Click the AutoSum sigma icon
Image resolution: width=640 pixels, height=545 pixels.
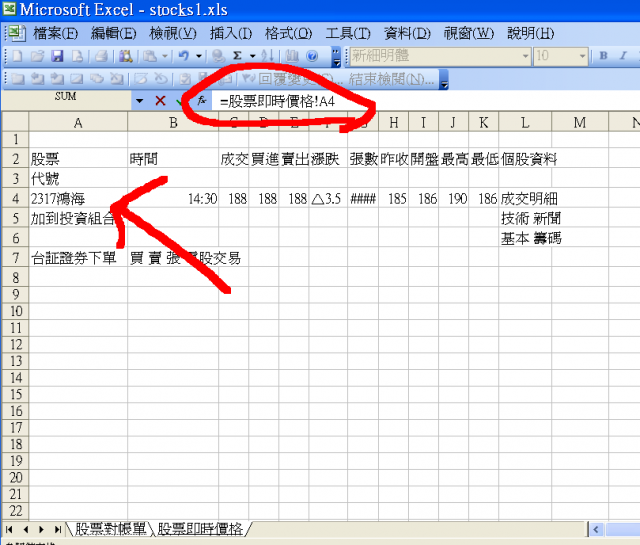pos(238,56)
